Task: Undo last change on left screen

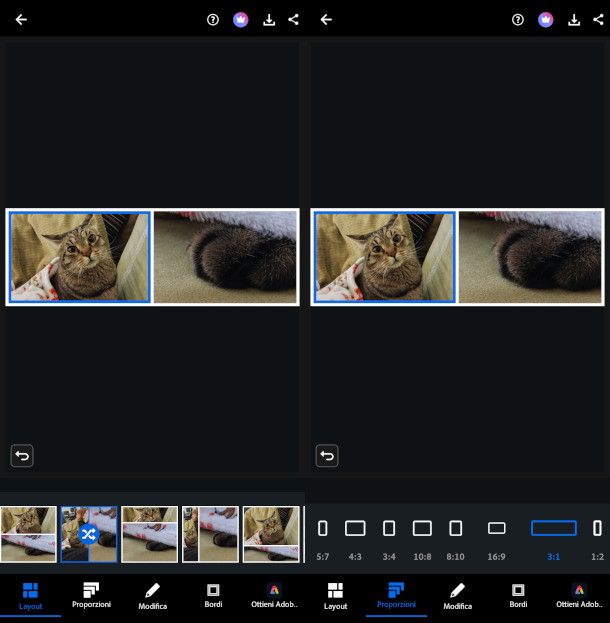Action: pos(22,455)
